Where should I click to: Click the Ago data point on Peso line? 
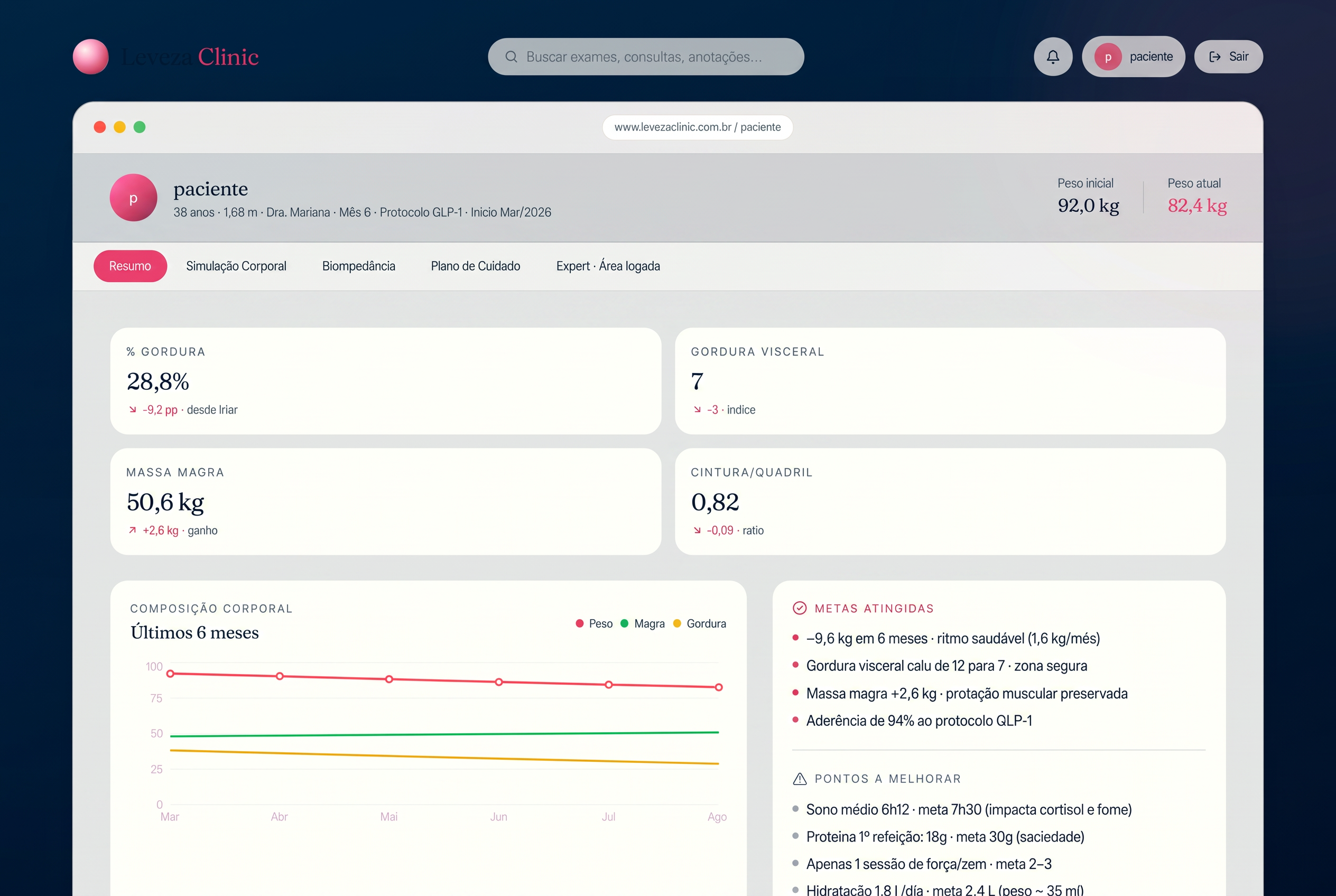(719, 687)
